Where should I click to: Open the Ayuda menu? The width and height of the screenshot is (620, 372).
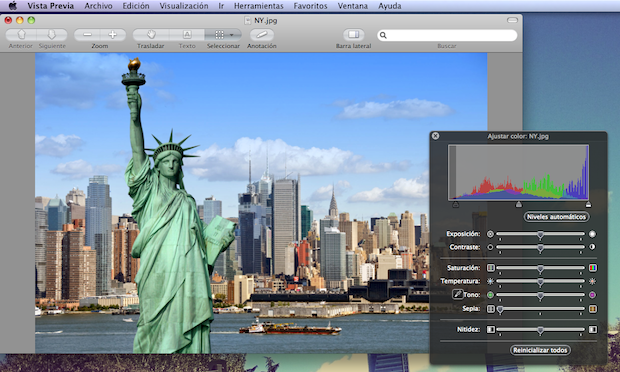tap(389, 6)
